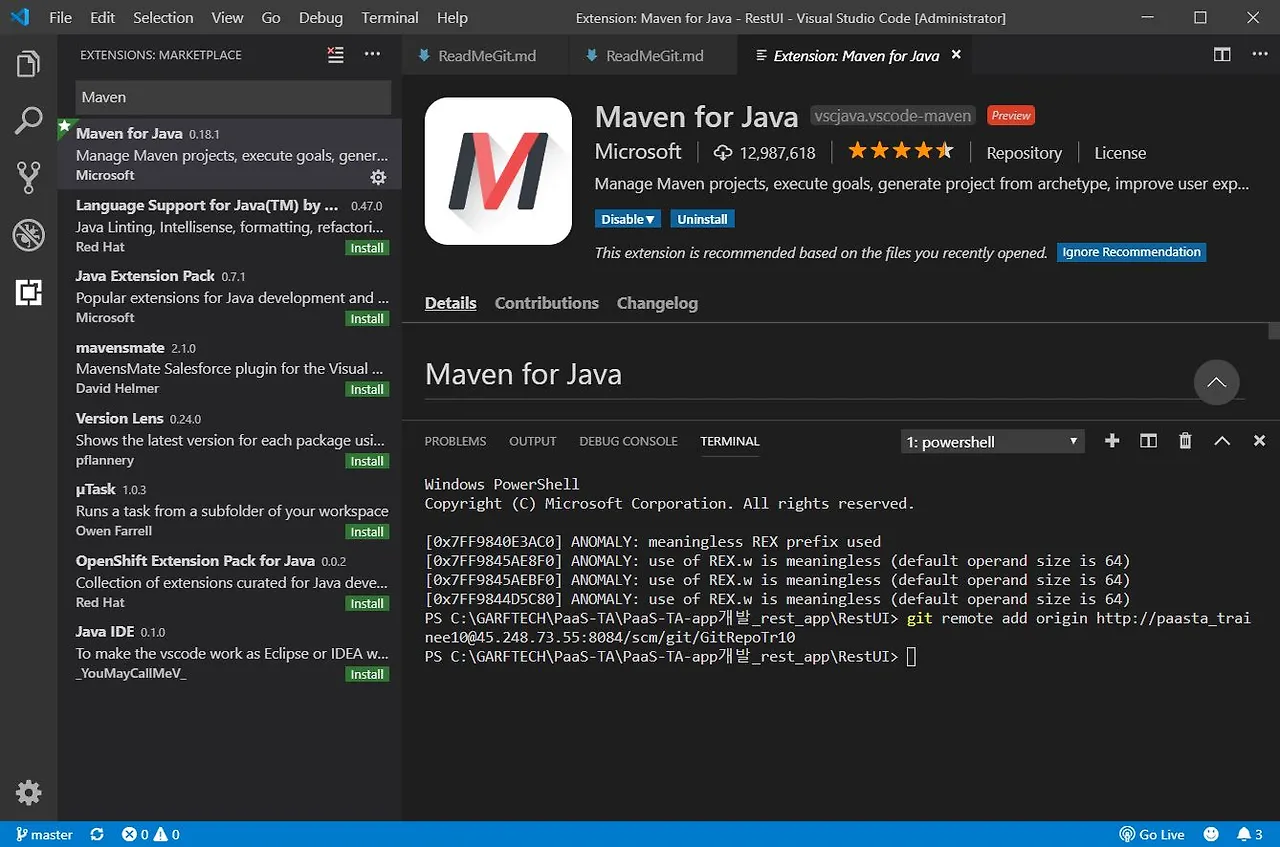Open the Selection menu
The width and height of the screenshot is (1280, 847).
pos(163,18)
